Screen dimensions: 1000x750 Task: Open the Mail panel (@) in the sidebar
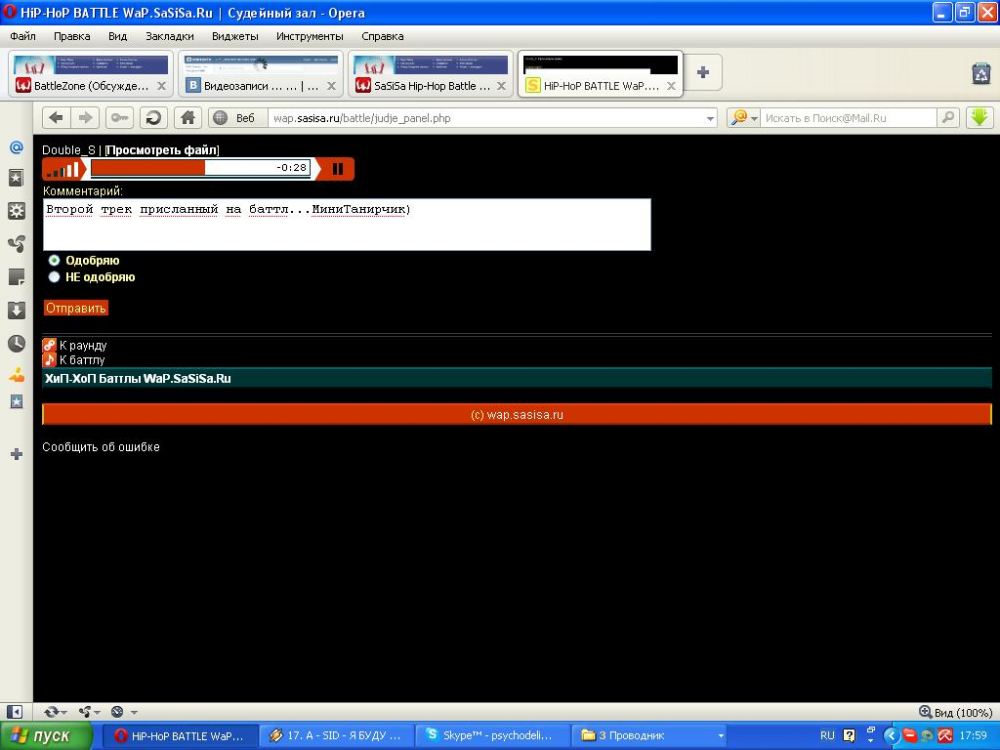click(x=17, y=148)
